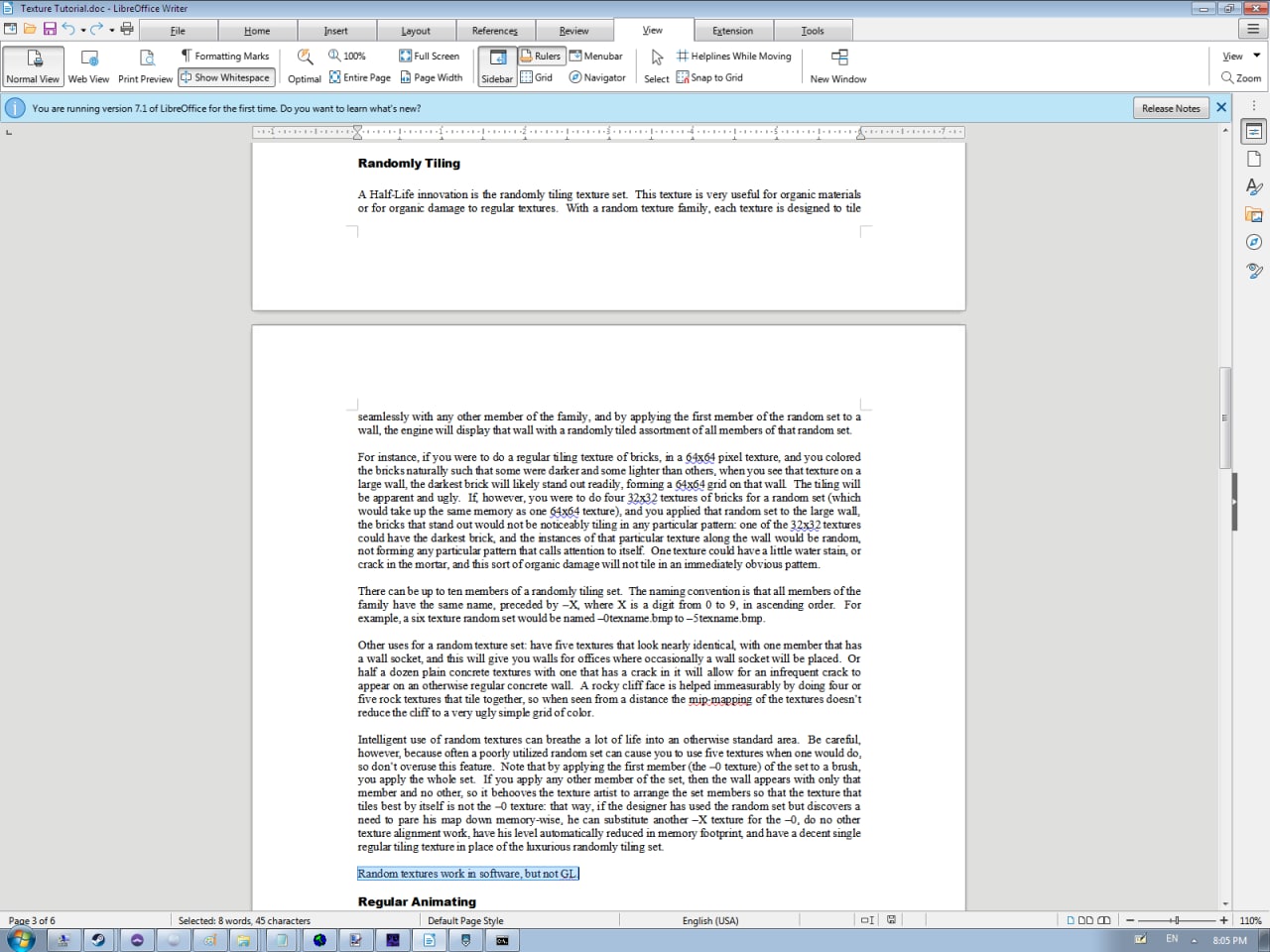The width and height of the screenshot is (1270, 952).
Task: Activate the Select arrow tool
Action: (x=657, y=66)
